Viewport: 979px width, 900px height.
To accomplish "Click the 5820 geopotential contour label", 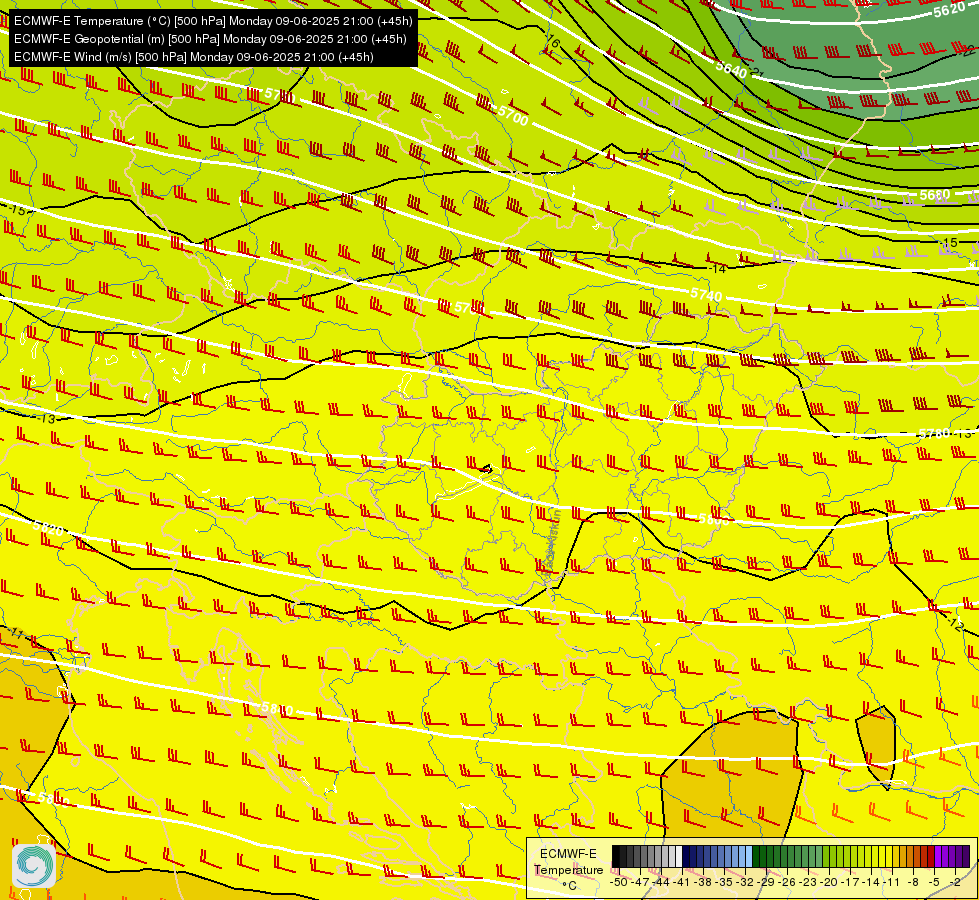I will pos(47,528).
